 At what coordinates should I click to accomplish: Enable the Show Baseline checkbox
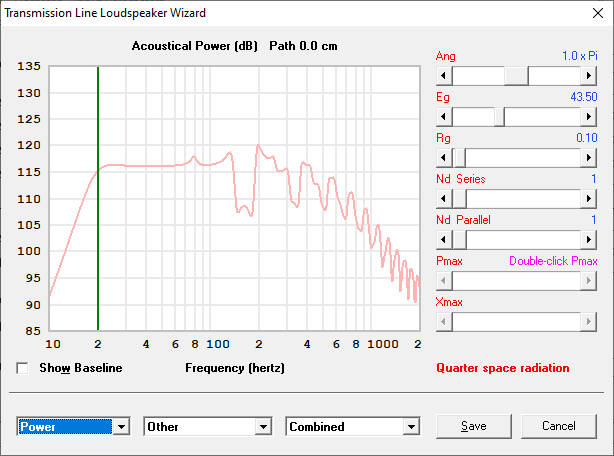[x=22, y=368]
